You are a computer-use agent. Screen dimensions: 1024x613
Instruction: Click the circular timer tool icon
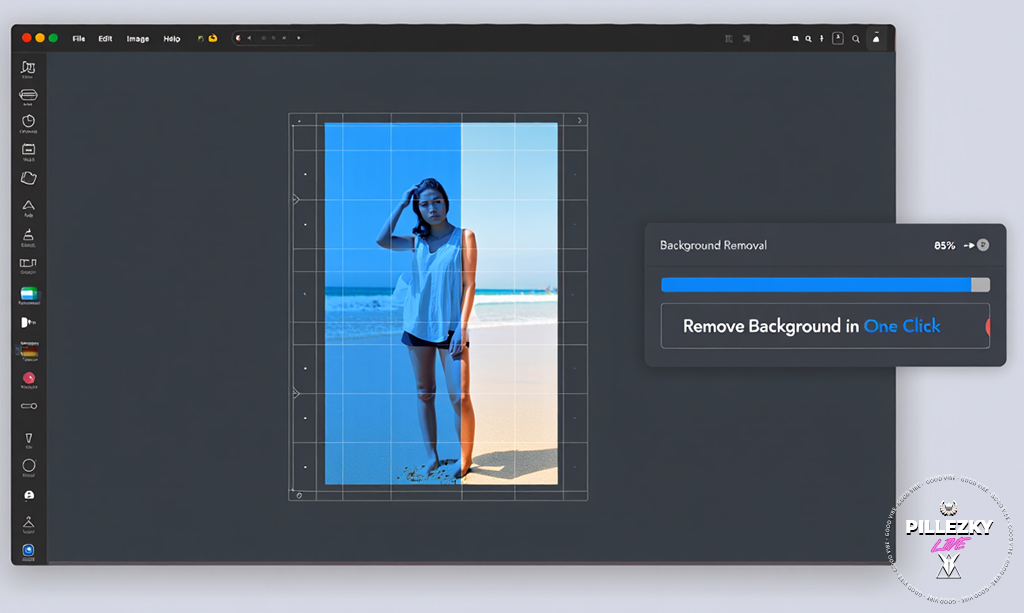pos(28,121)
